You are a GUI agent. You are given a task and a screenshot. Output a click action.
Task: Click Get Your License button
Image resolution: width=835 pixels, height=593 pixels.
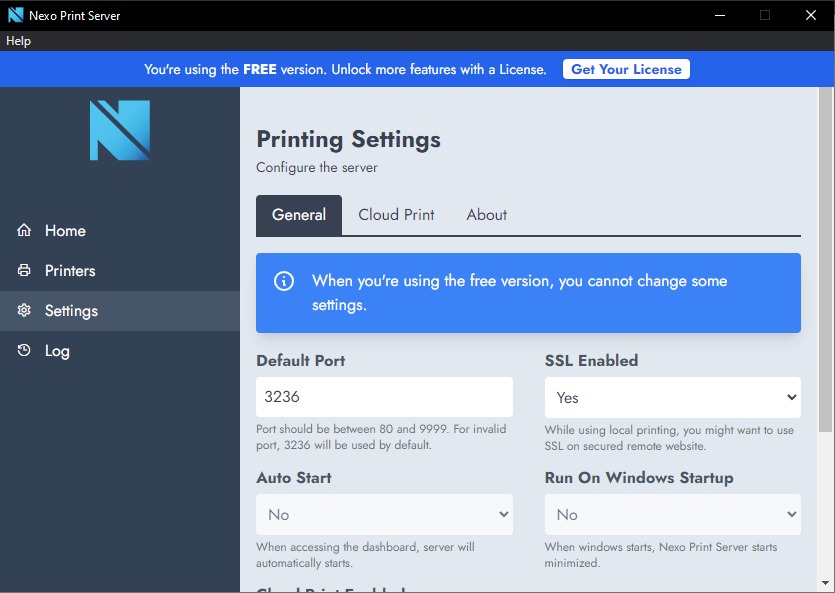coord(626,69)
